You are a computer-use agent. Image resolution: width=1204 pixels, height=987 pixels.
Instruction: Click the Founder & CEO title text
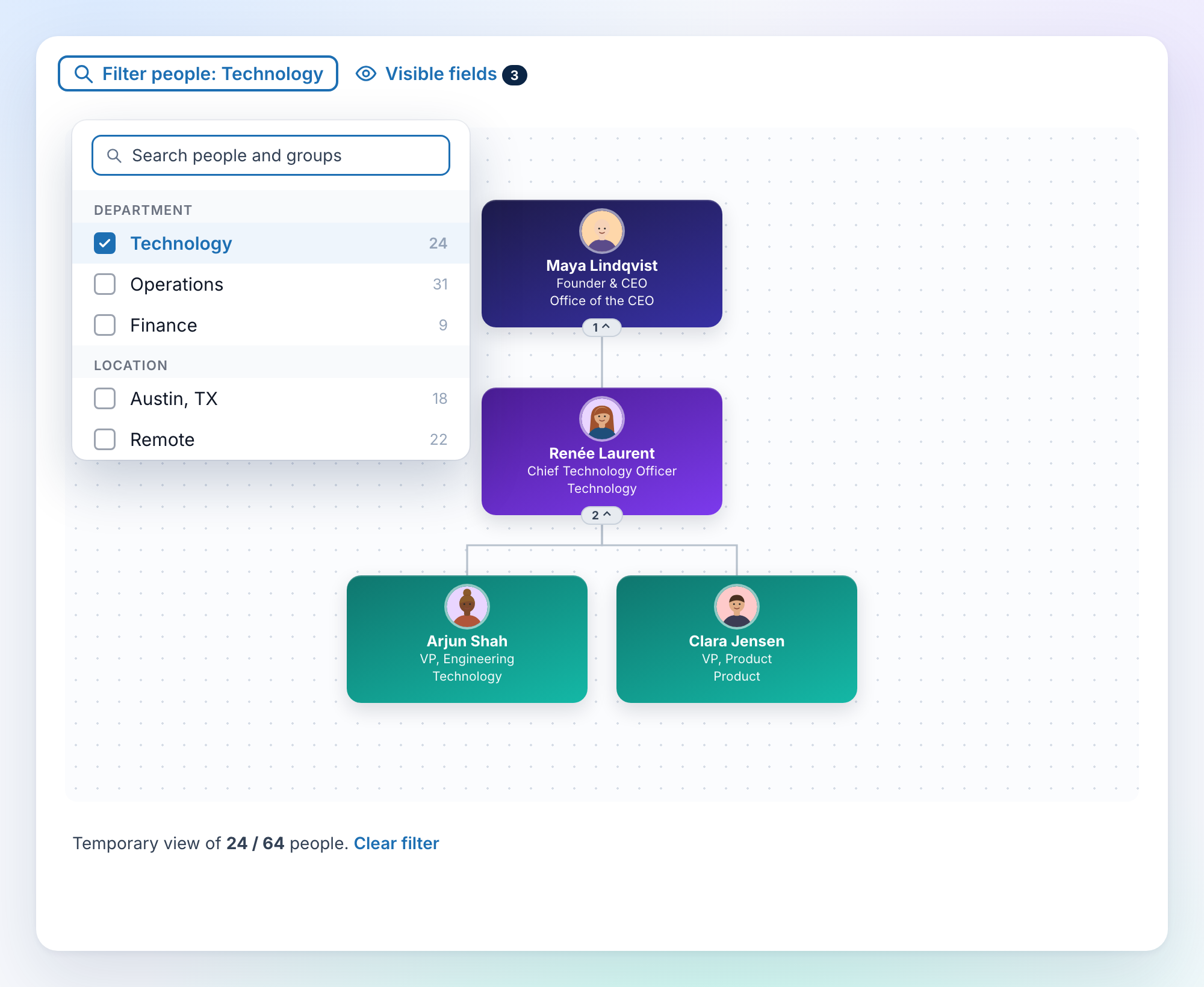point(602,283)
